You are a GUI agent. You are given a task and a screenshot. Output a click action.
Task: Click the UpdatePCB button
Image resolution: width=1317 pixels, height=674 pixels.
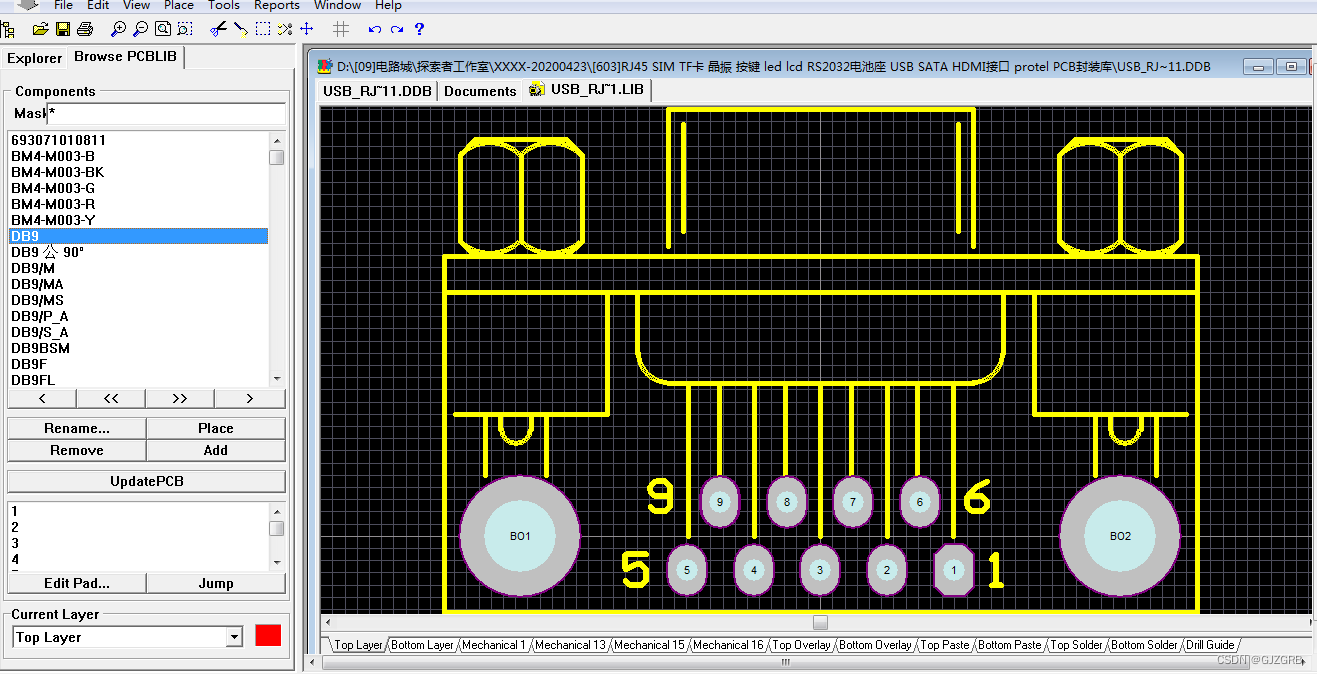[146, 481]
